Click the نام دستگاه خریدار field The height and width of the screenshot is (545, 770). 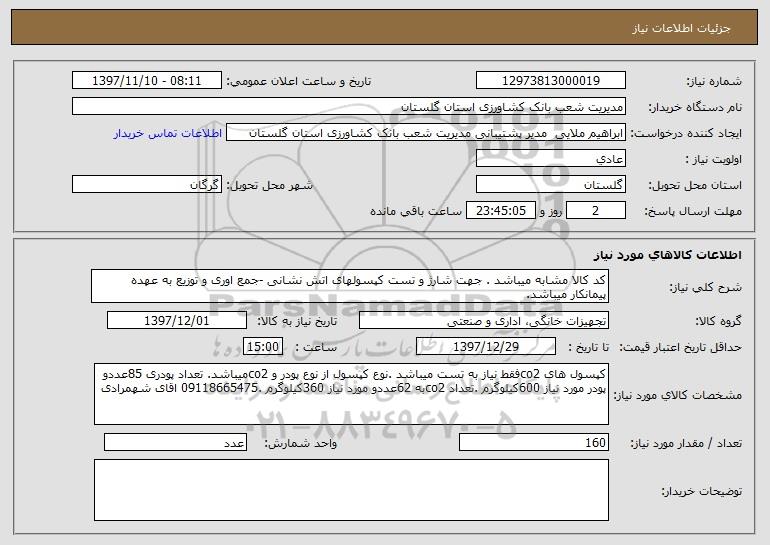[349, 107]
